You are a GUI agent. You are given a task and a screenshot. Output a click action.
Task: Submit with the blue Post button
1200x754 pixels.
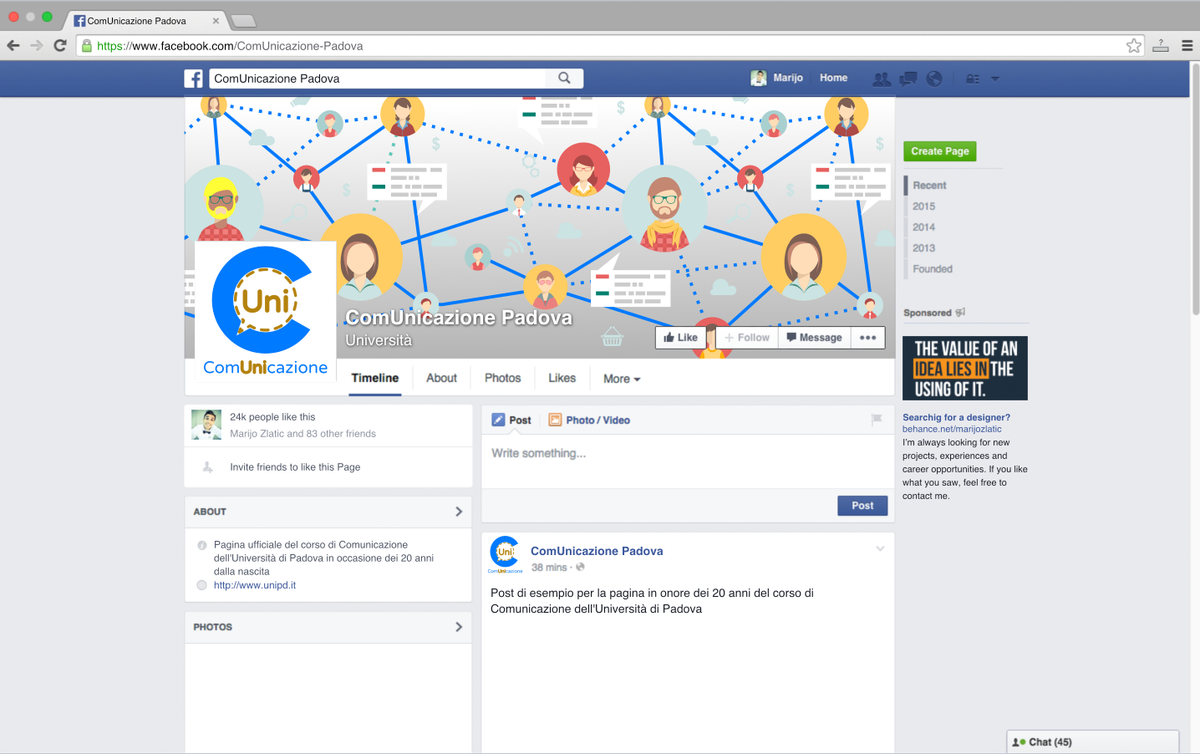click(x=863, y=505)
